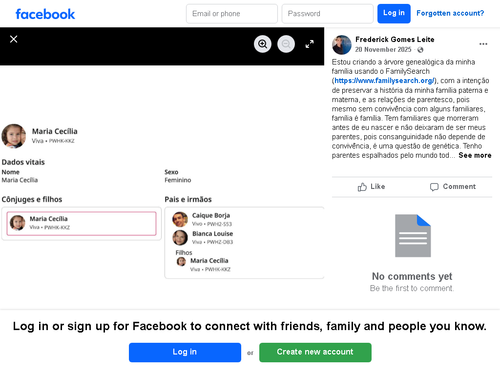This screenshot has width=500, height=375.
Task: Click the globe public audience icon
Action: click(x=420, y=50)
